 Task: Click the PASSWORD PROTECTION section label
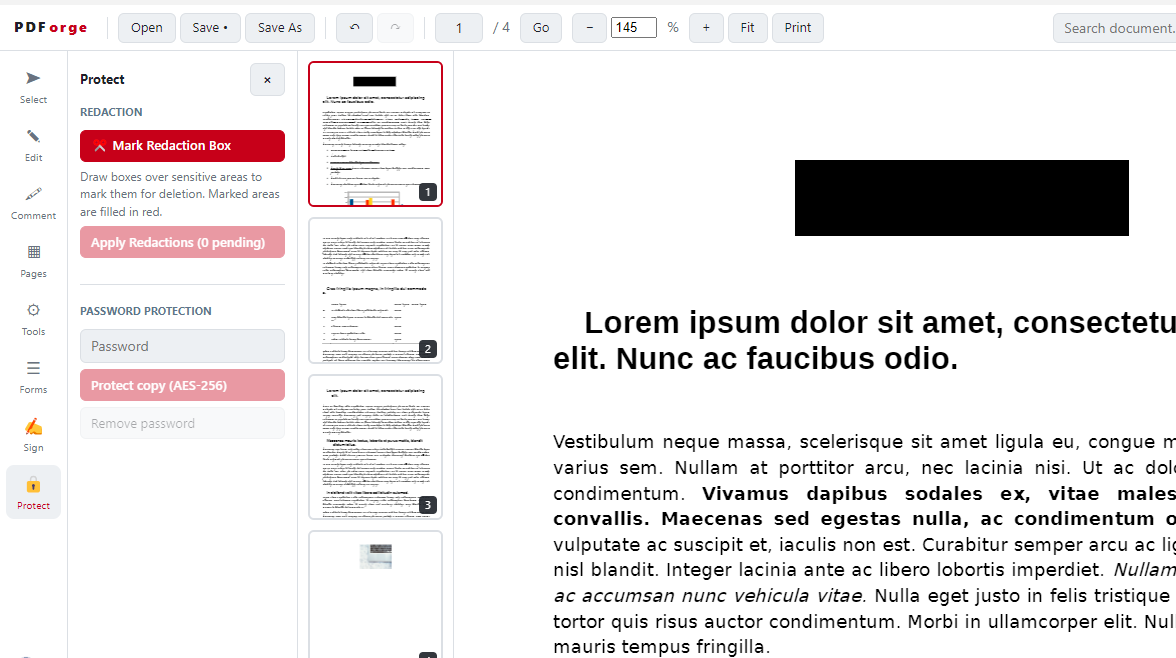pos(146,311)
